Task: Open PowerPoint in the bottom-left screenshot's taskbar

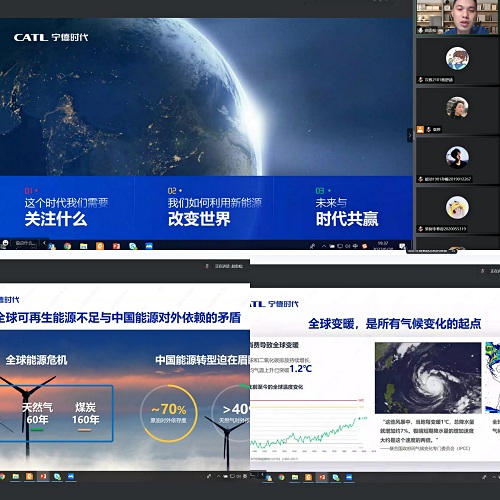Action: [x=43, y=476]
